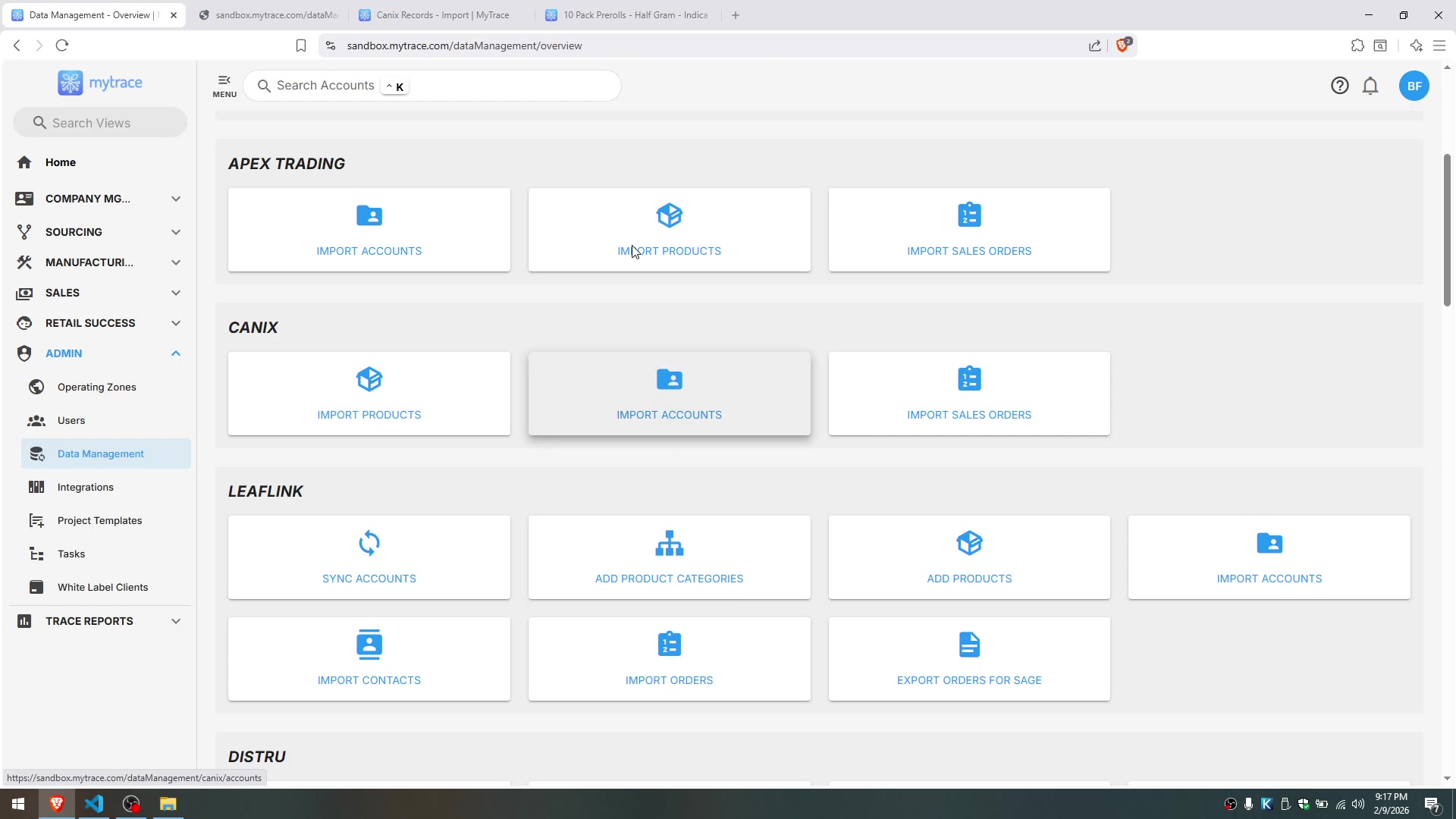The image size is (1456, 819).
Task: Open White Label Clients in the sidebar
Action: [102, 587]
